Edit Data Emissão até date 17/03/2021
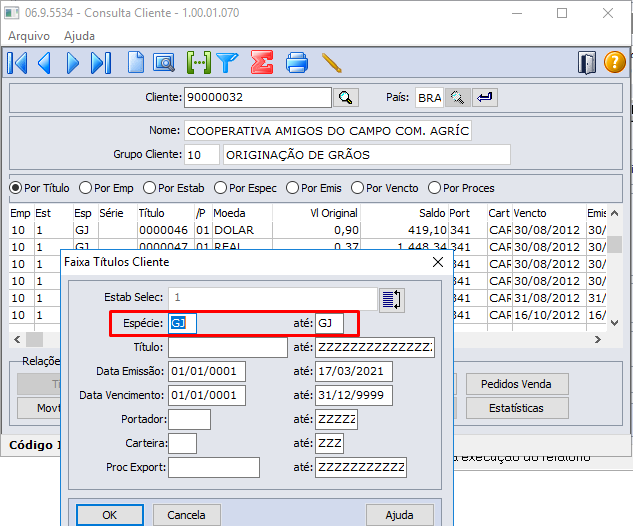 [x=354, y=371]
